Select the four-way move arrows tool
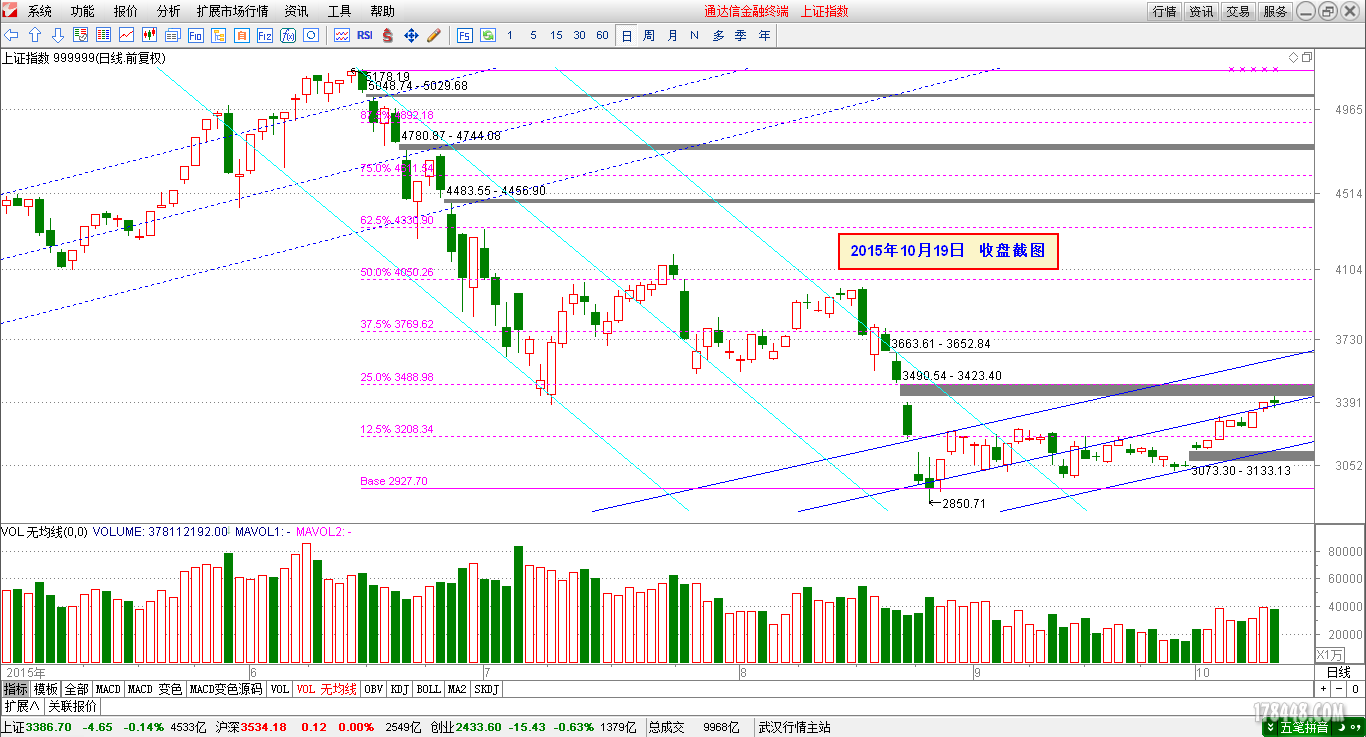 click(410, 35)
